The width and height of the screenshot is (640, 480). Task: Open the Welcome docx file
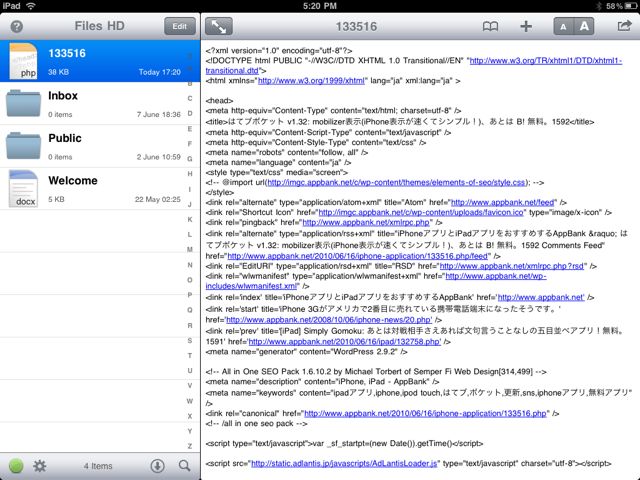[100, 189]
